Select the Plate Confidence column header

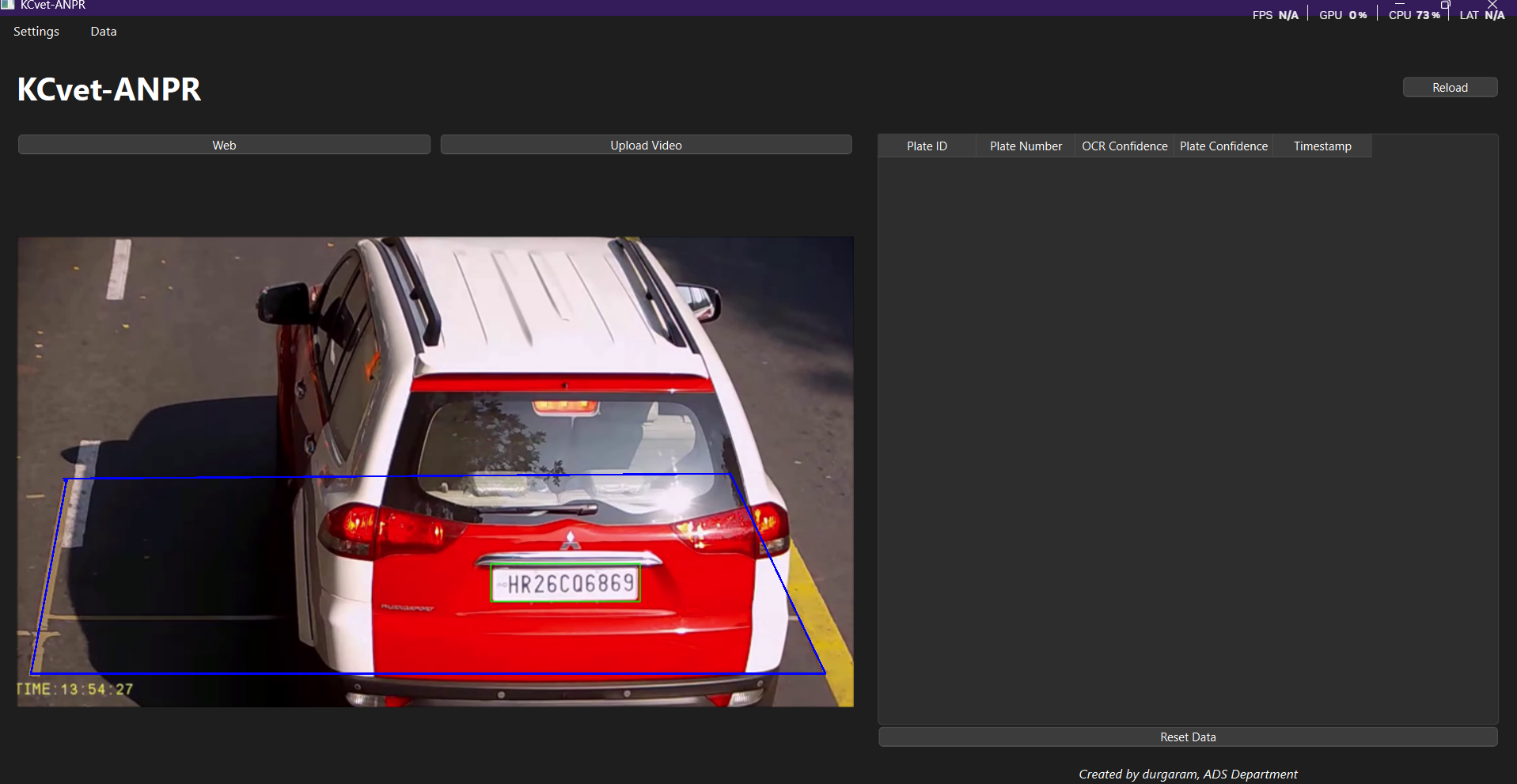click(x=1223, y=146)
